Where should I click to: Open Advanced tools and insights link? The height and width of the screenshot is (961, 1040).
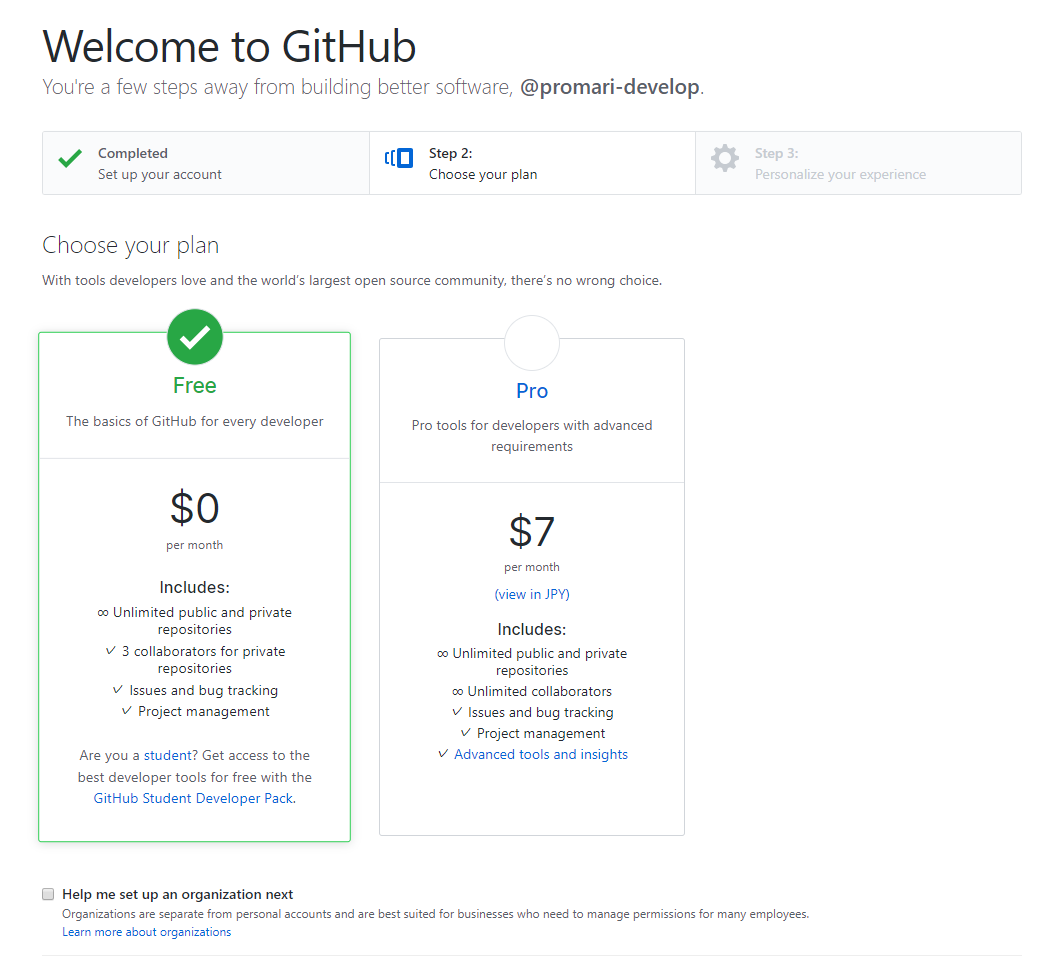[541, 755]
